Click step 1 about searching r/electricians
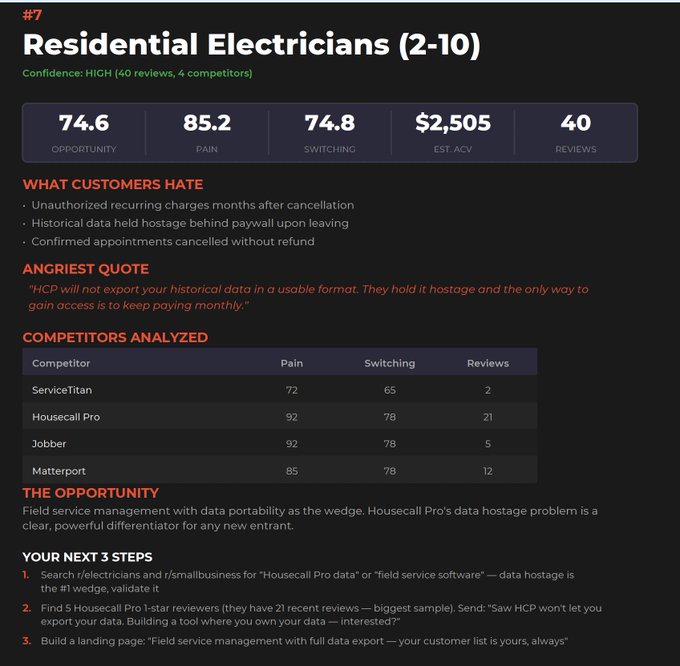This screenshot has width=680, height=666. tap(307, 582)
